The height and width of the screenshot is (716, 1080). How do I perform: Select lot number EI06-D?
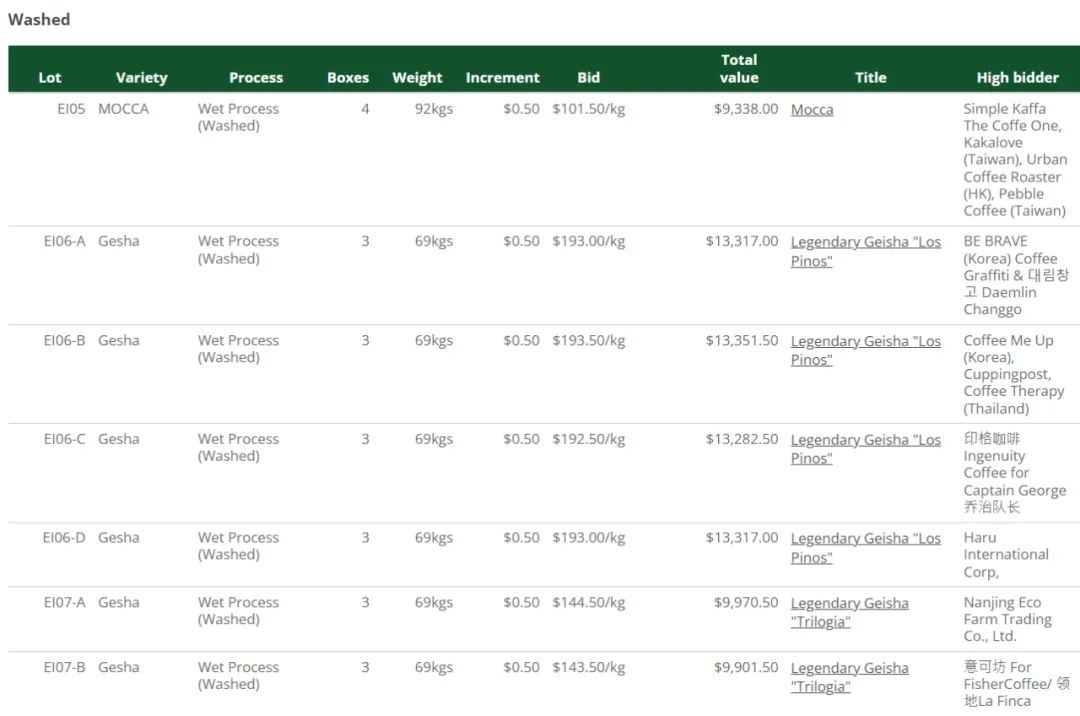[x=65, y=537]
